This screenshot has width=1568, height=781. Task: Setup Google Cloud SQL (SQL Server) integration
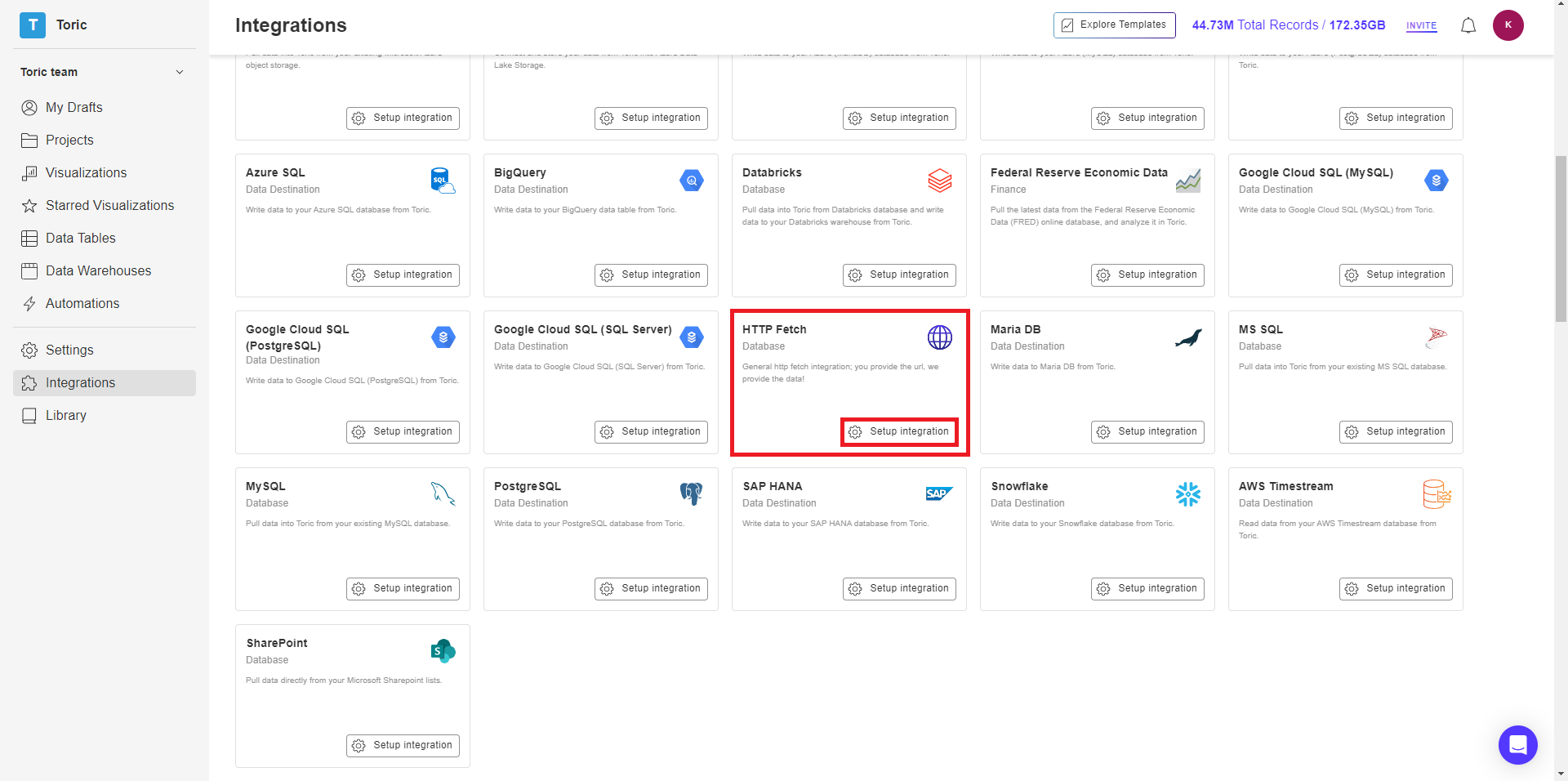(651, 432)
